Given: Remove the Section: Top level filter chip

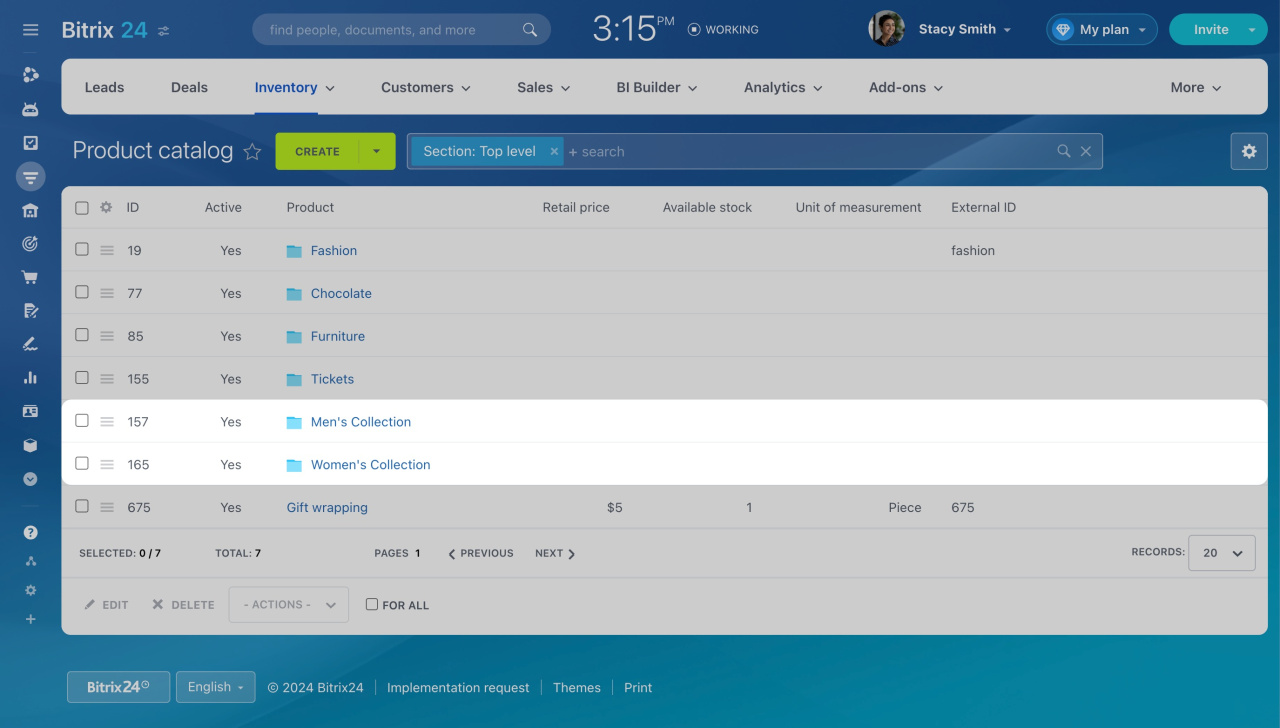Looking at the screenshot, I should (554, 152).
